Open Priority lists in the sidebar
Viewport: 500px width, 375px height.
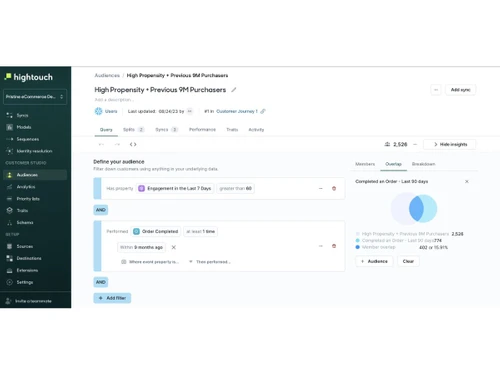28,199
